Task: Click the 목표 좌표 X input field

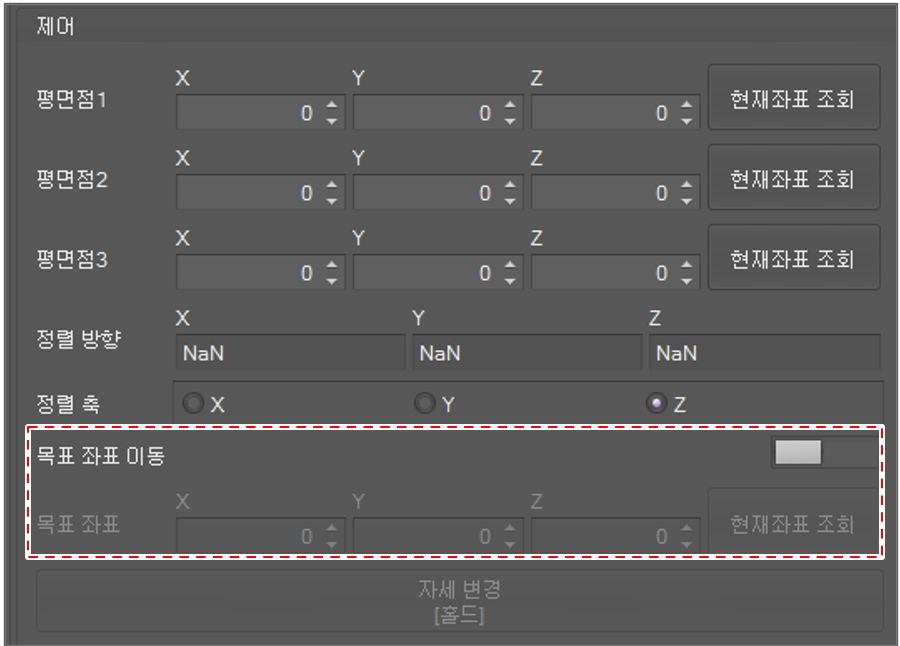Action: pos(248,537)
